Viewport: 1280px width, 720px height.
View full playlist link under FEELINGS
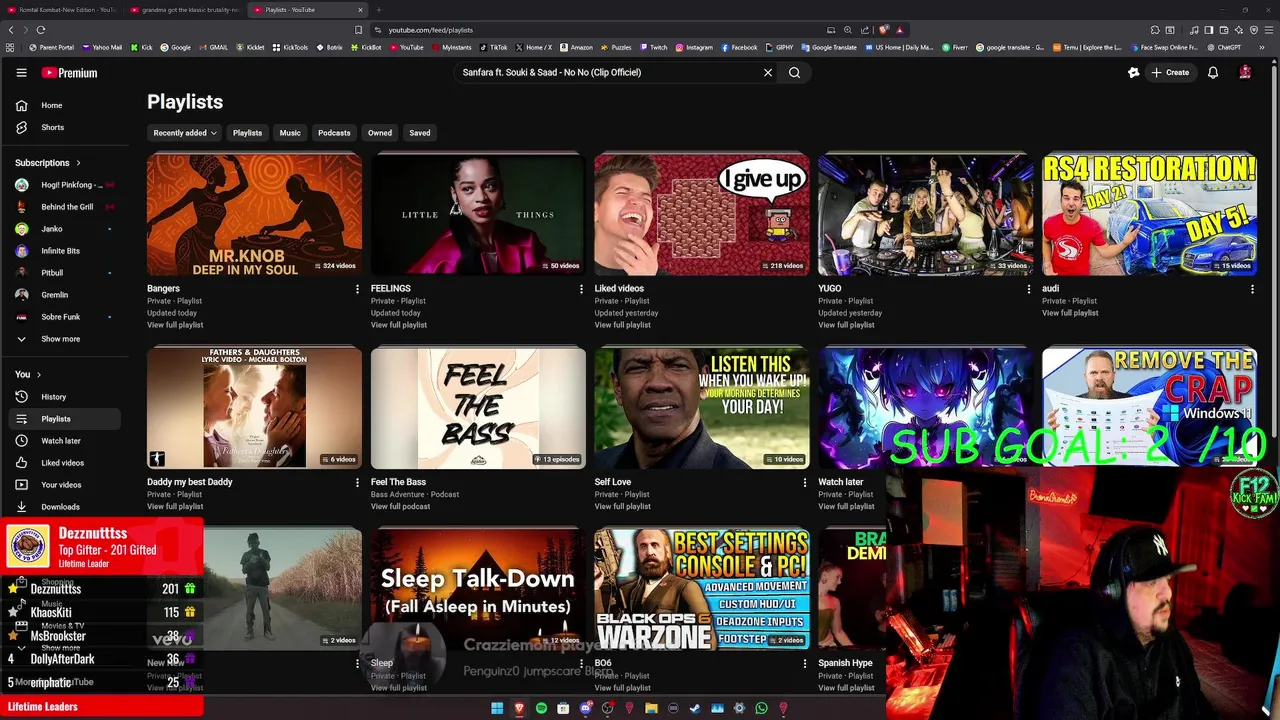pyautogui.click(x=399, y=325)
